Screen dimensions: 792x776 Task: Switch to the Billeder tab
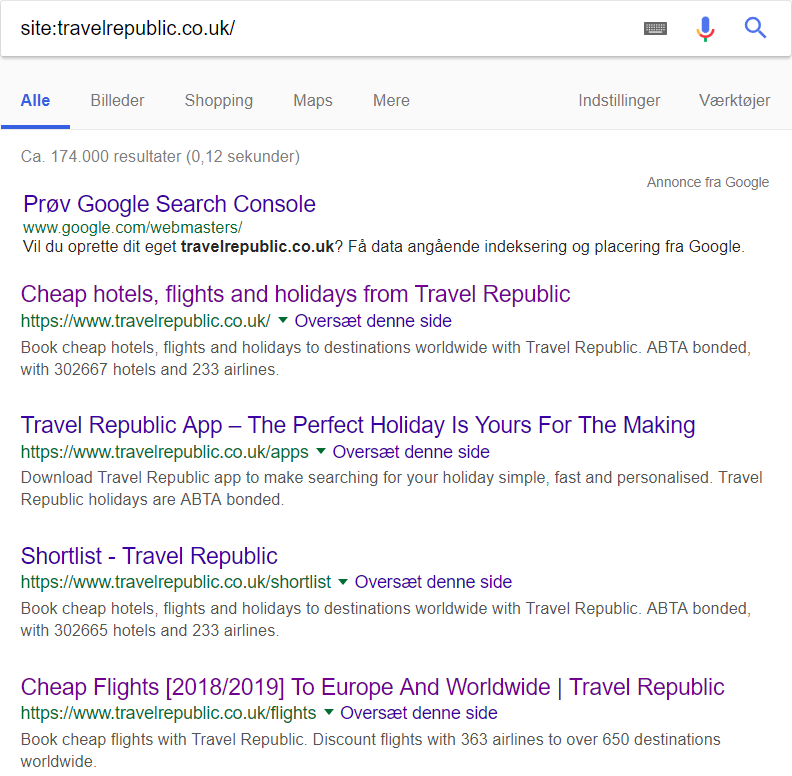pos(117,101)
